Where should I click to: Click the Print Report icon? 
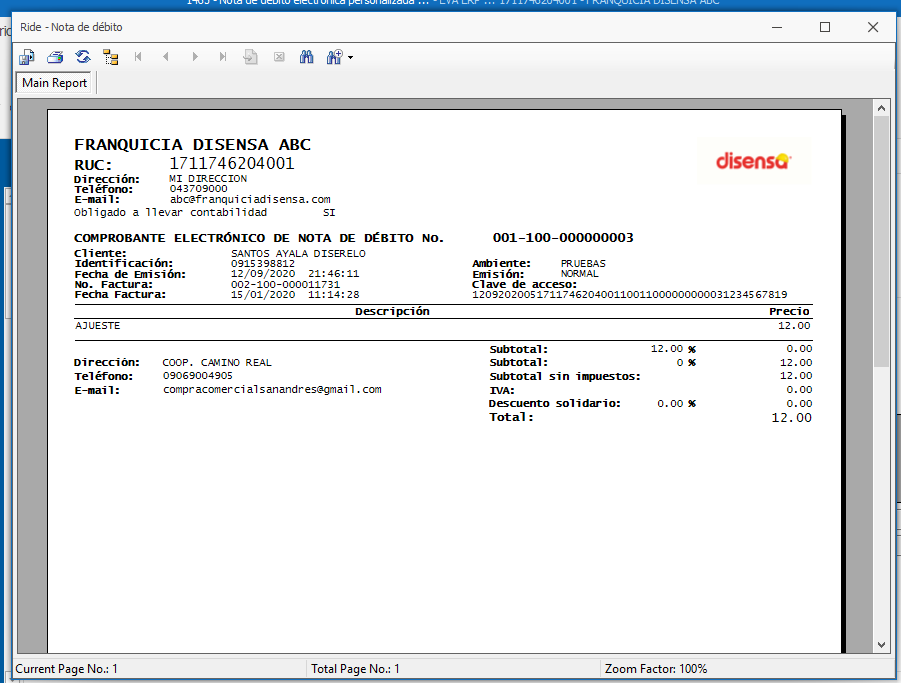pyautogui.click(x=55, y=57)
